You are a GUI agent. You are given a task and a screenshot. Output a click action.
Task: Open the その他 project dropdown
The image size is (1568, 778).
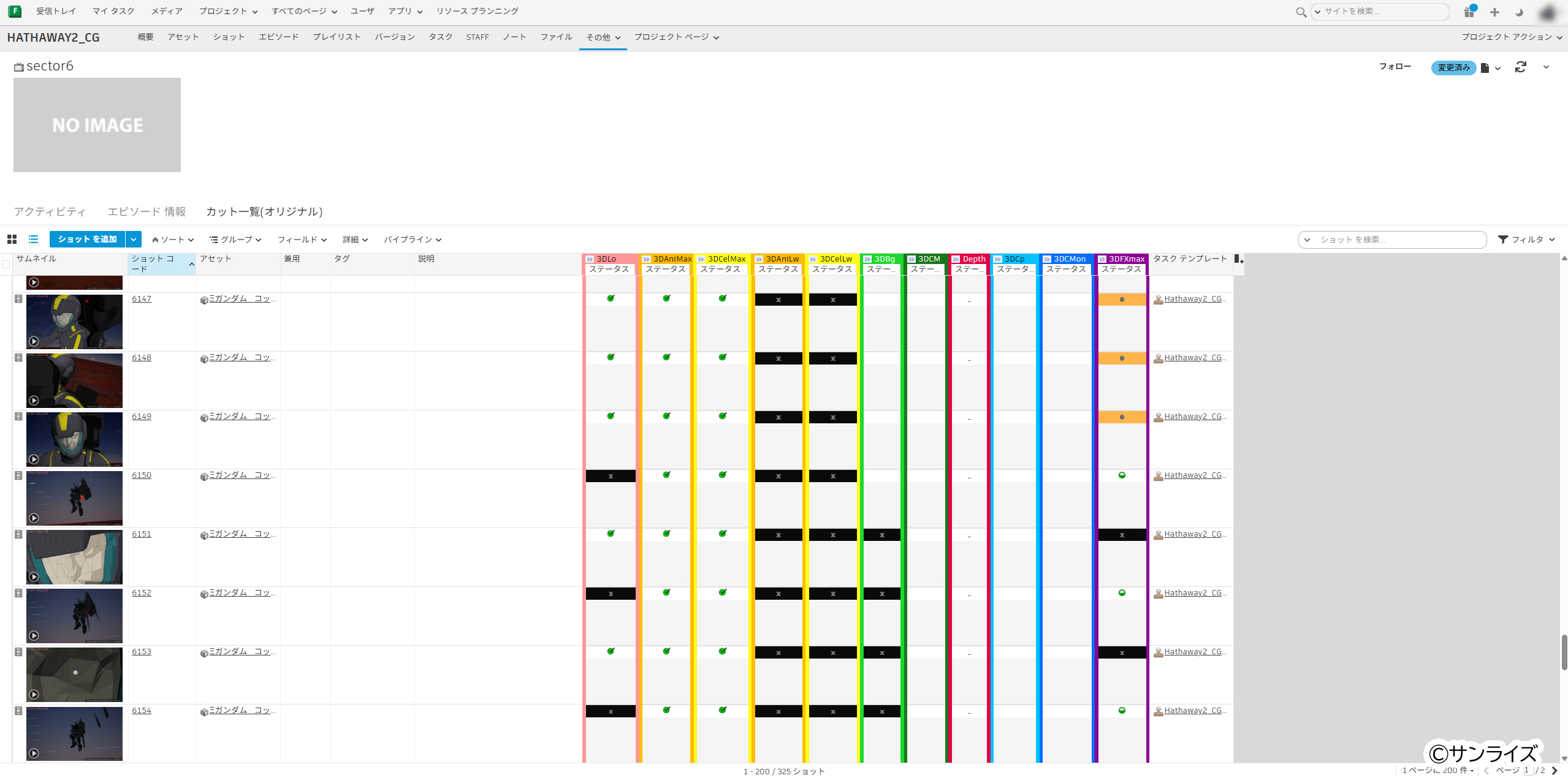tap(603, 37)
